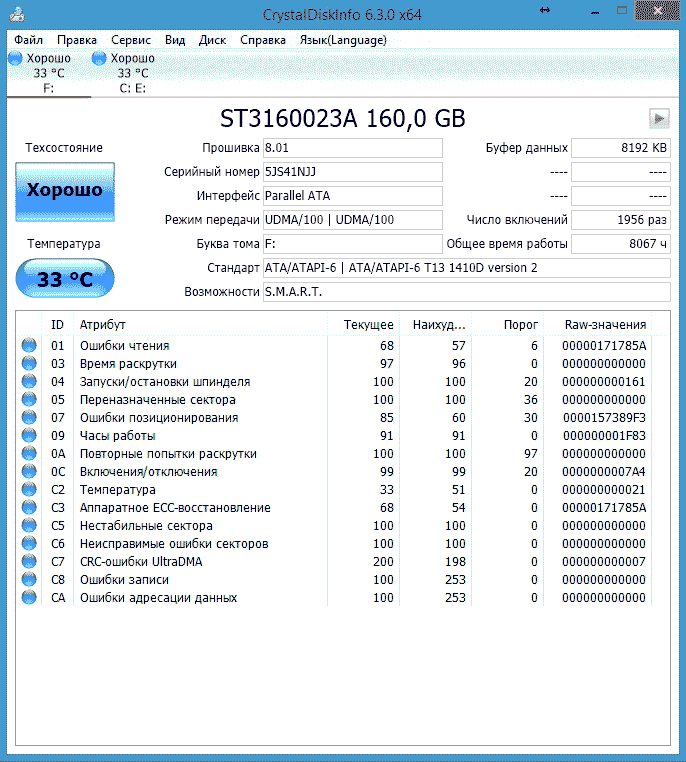686x762 pixels.
Task: Click status icon for Нестабильные сектора
Action: (29, 525)
